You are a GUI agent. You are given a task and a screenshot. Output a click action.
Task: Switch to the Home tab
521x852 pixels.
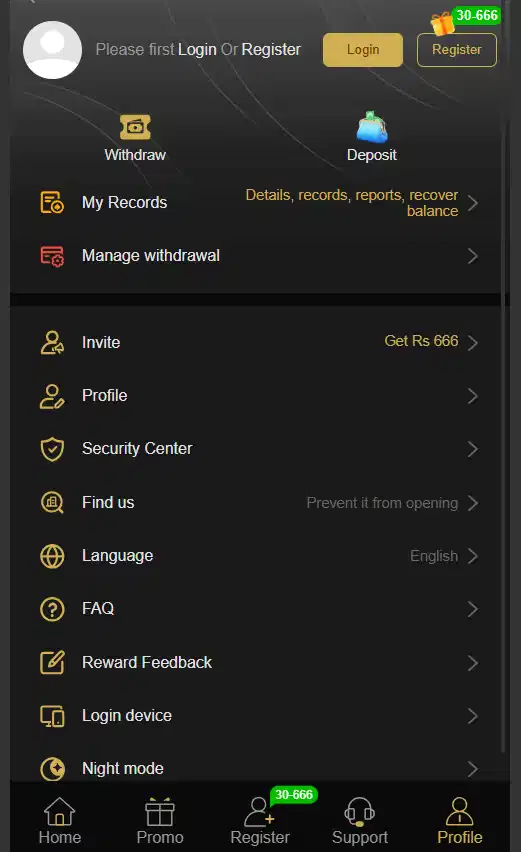click(x=60, y=820)
